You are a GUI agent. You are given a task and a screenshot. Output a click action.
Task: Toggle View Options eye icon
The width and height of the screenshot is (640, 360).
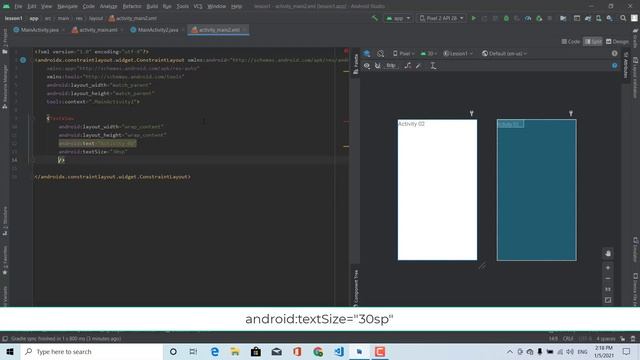[x=367, y=66]
